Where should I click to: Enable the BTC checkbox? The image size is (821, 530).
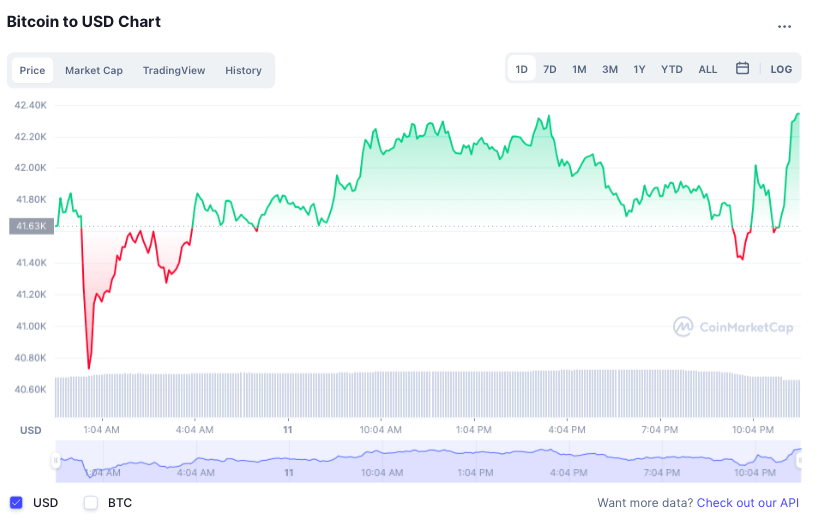coord(91,503)
